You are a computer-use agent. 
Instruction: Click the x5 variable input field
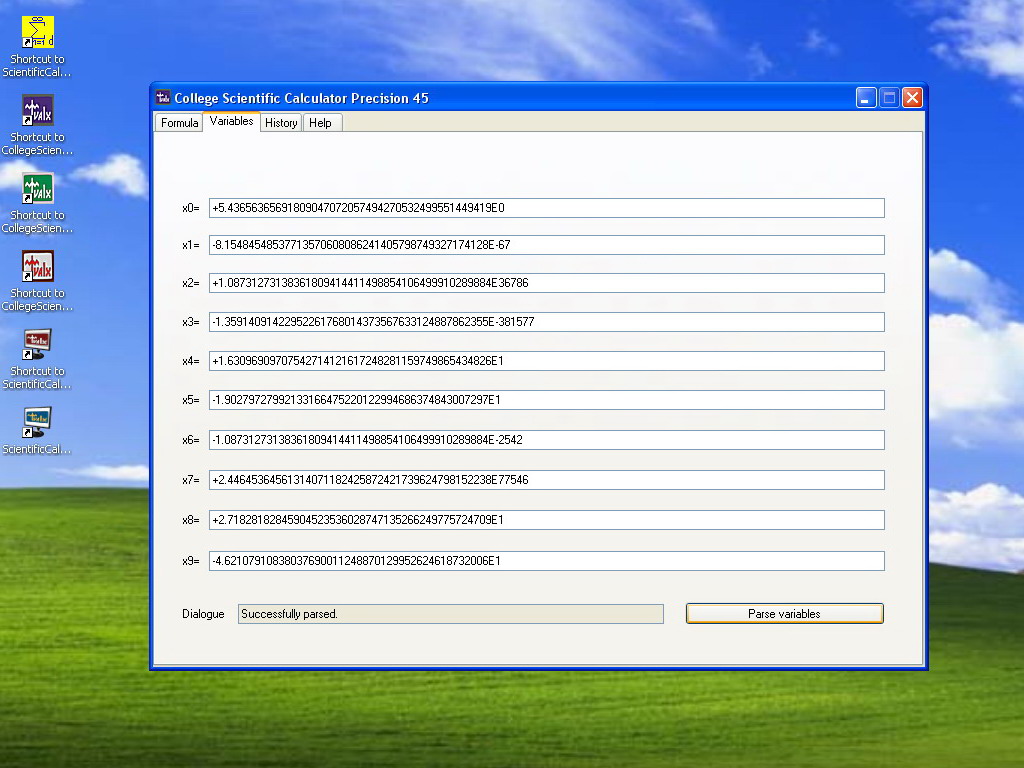pos(547,400)
